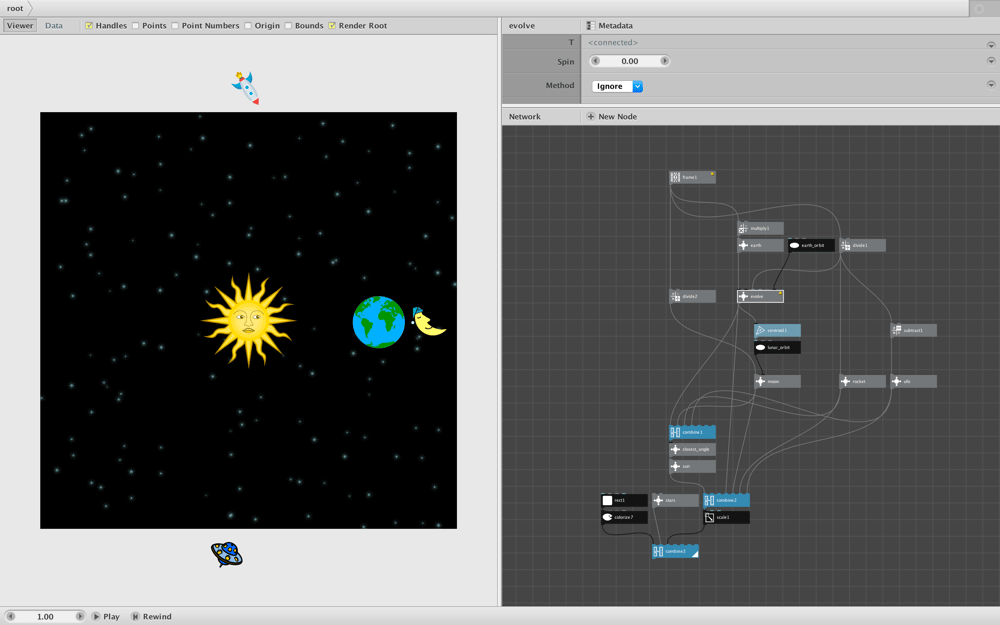1000x625 pixels.
Task: Select the divide1 node
Action: (x=862, y=245)
